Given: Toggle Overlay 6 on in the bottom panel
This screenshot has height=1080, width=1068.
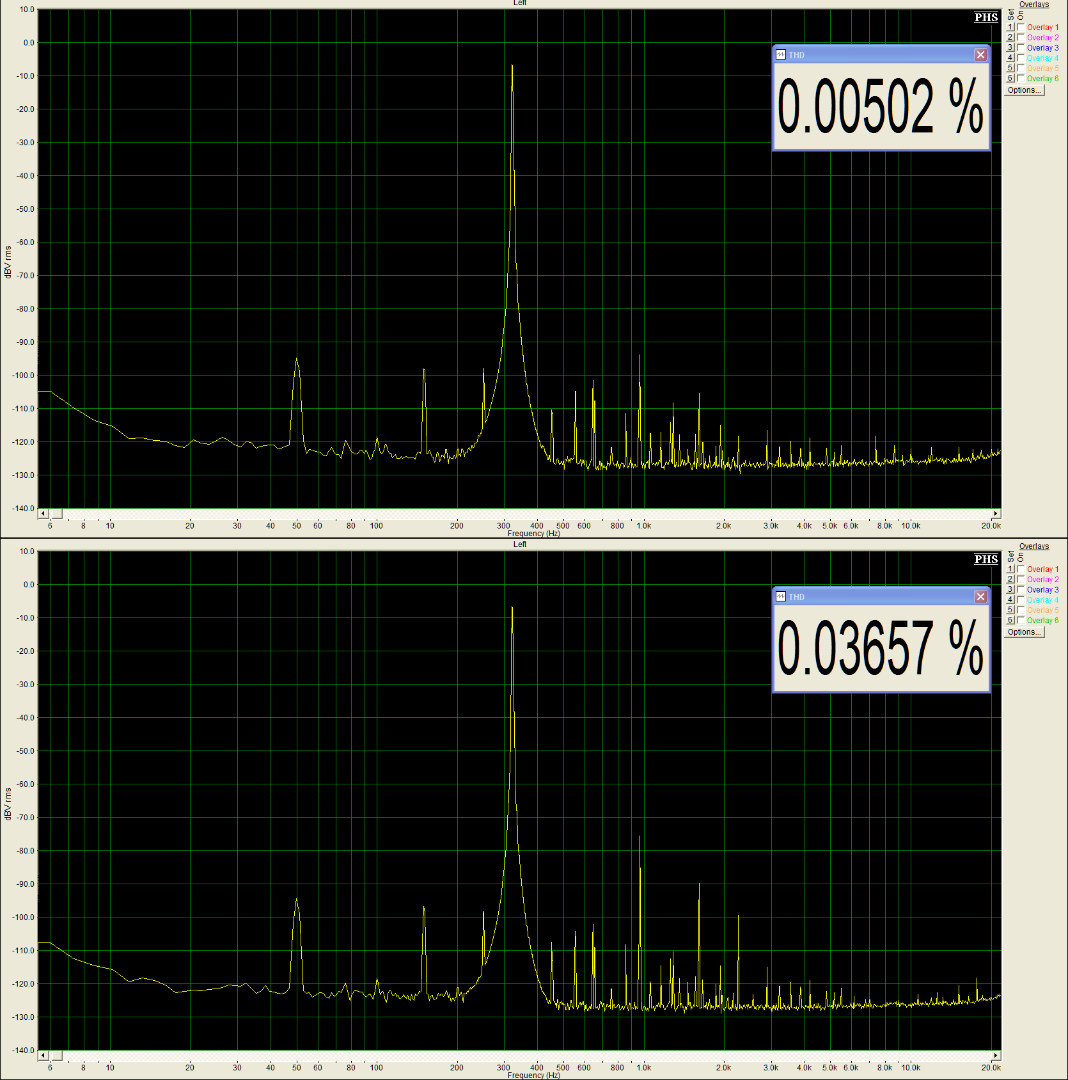Looking at the screenshot, I should 1021,621.
